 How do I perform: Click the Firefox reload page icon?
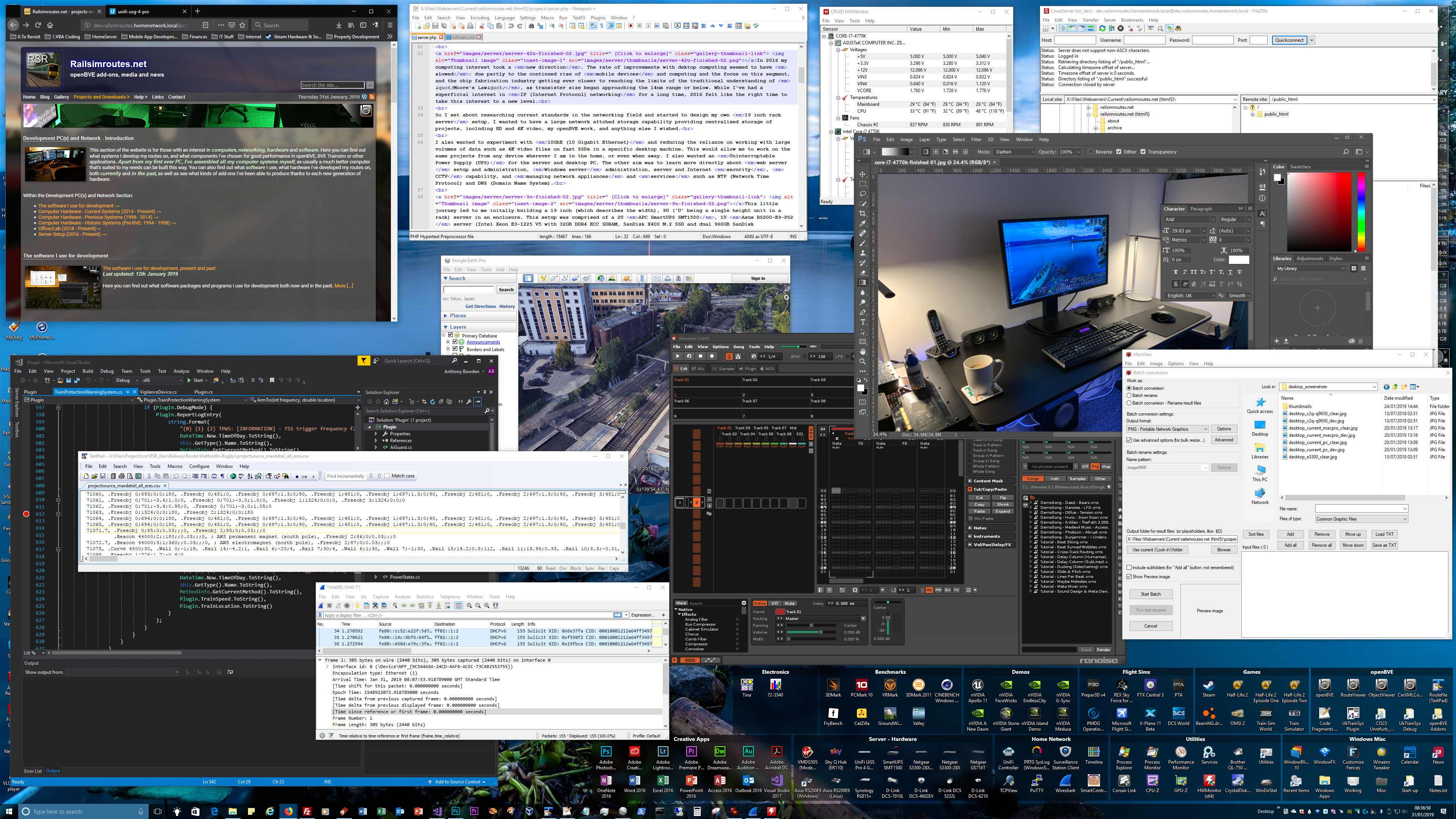tap(38, 25)
